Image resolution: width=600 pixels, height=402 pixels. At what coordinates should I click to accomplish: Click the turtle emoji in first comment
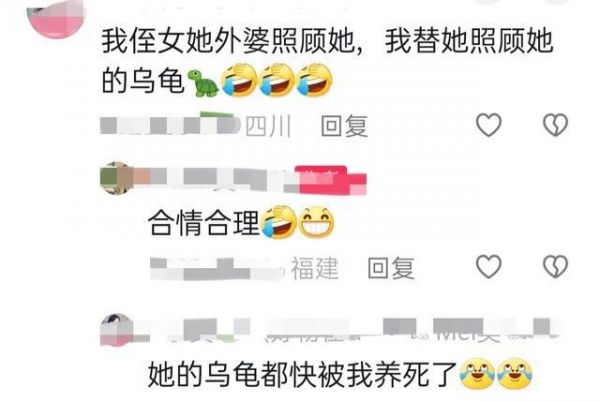point(203,83)
